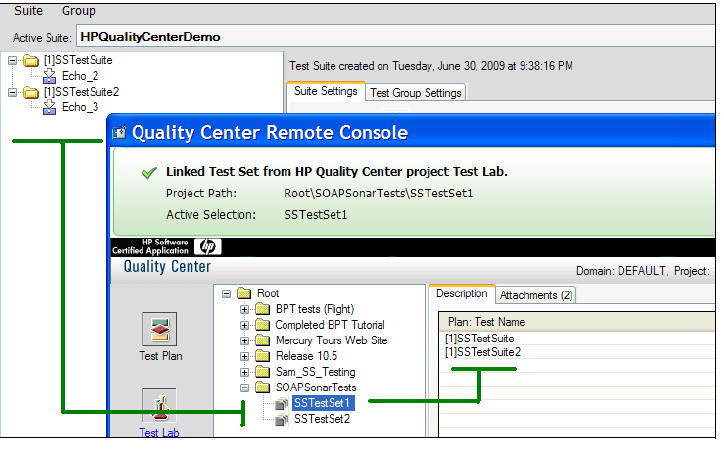The height and width of the screenshot is (449, 724).
Task: Click the SSTestSet1 test set icon
Action: 281,404
